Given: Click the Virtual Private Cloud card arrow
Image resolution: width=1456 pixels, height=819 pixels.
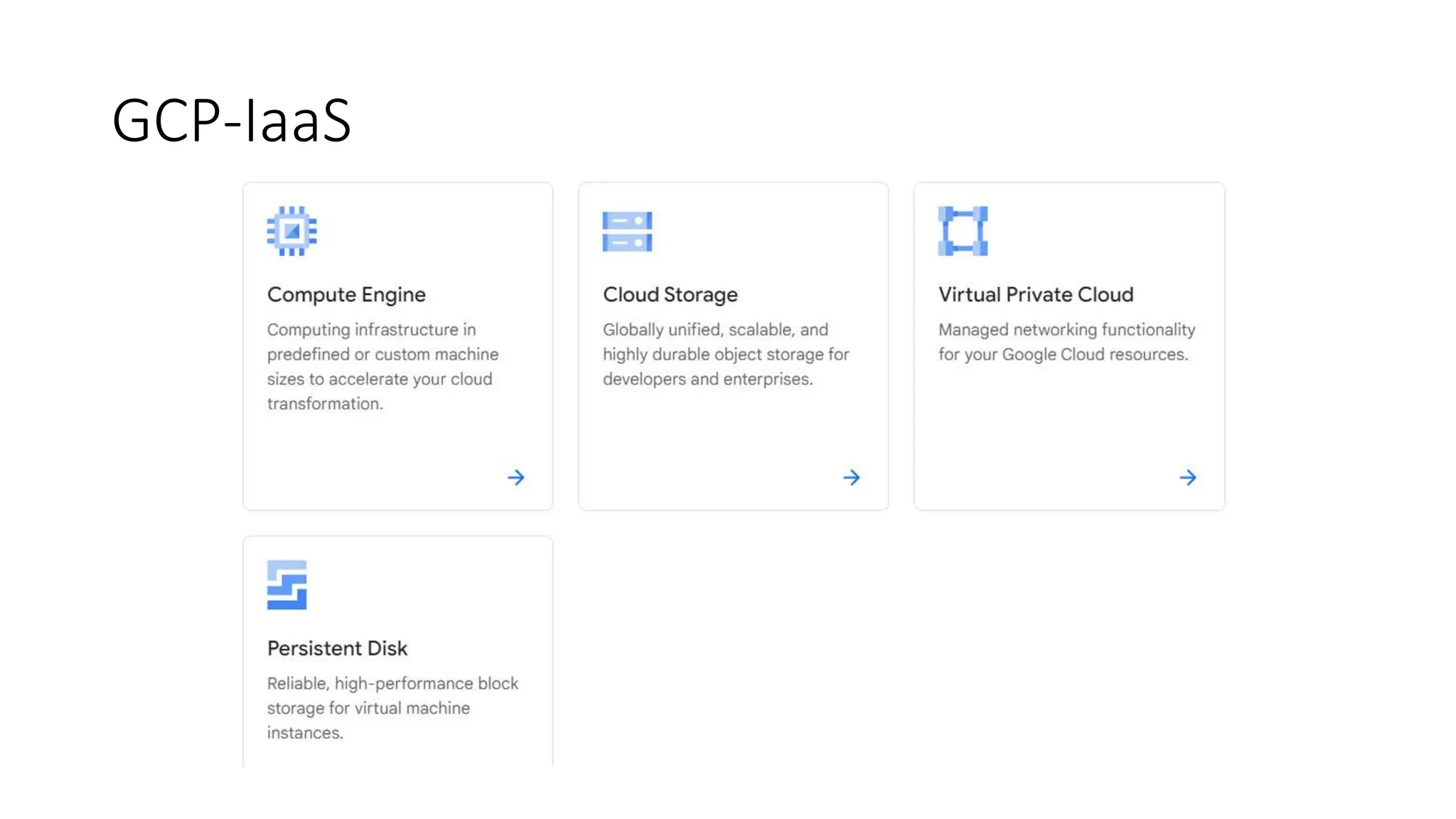Looking at the screenshot, I should coord(1188,478).
